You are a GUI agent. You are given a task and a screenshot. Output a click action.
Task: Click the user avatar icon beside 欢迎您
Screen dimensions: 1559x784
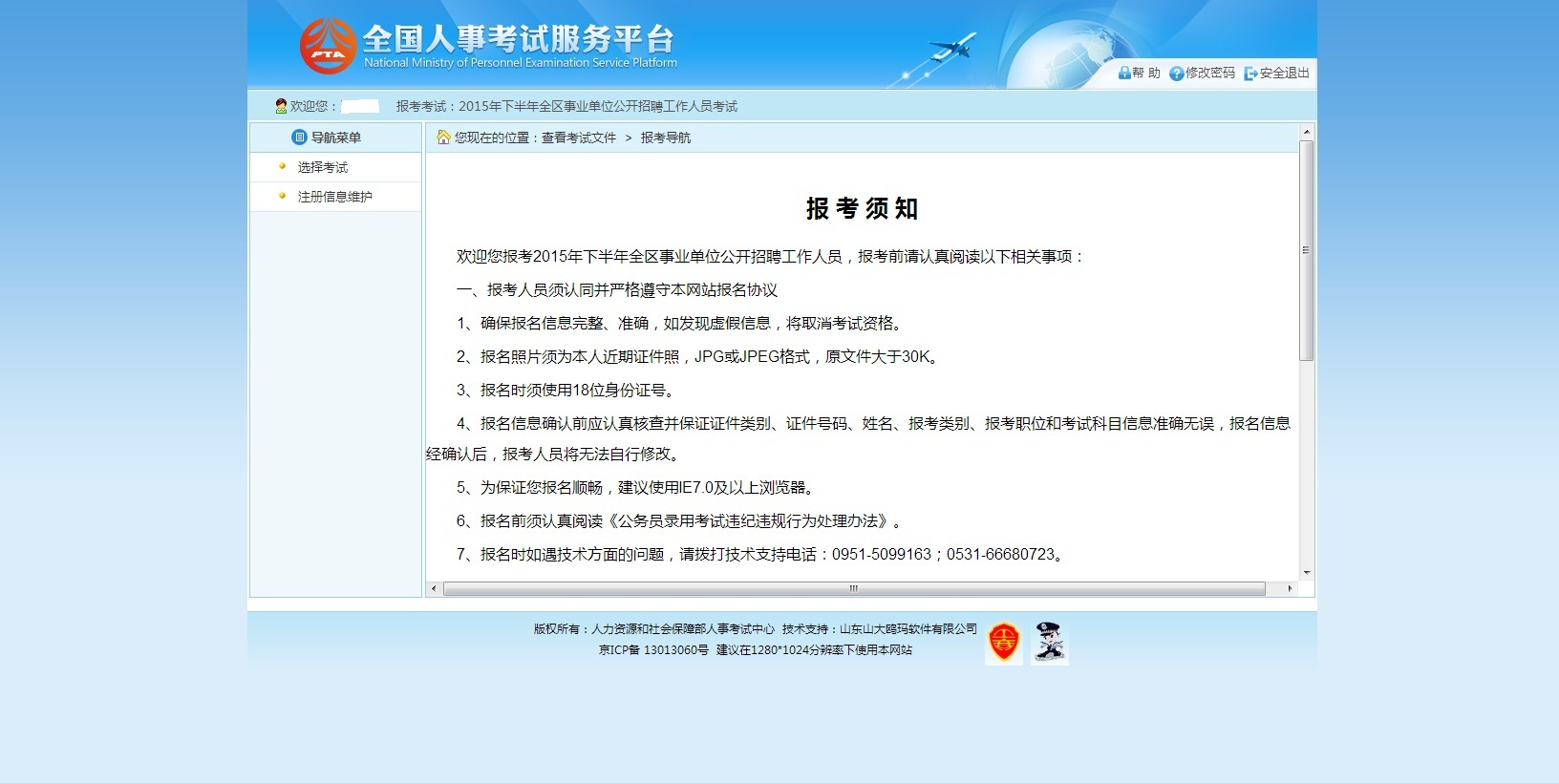281,106
